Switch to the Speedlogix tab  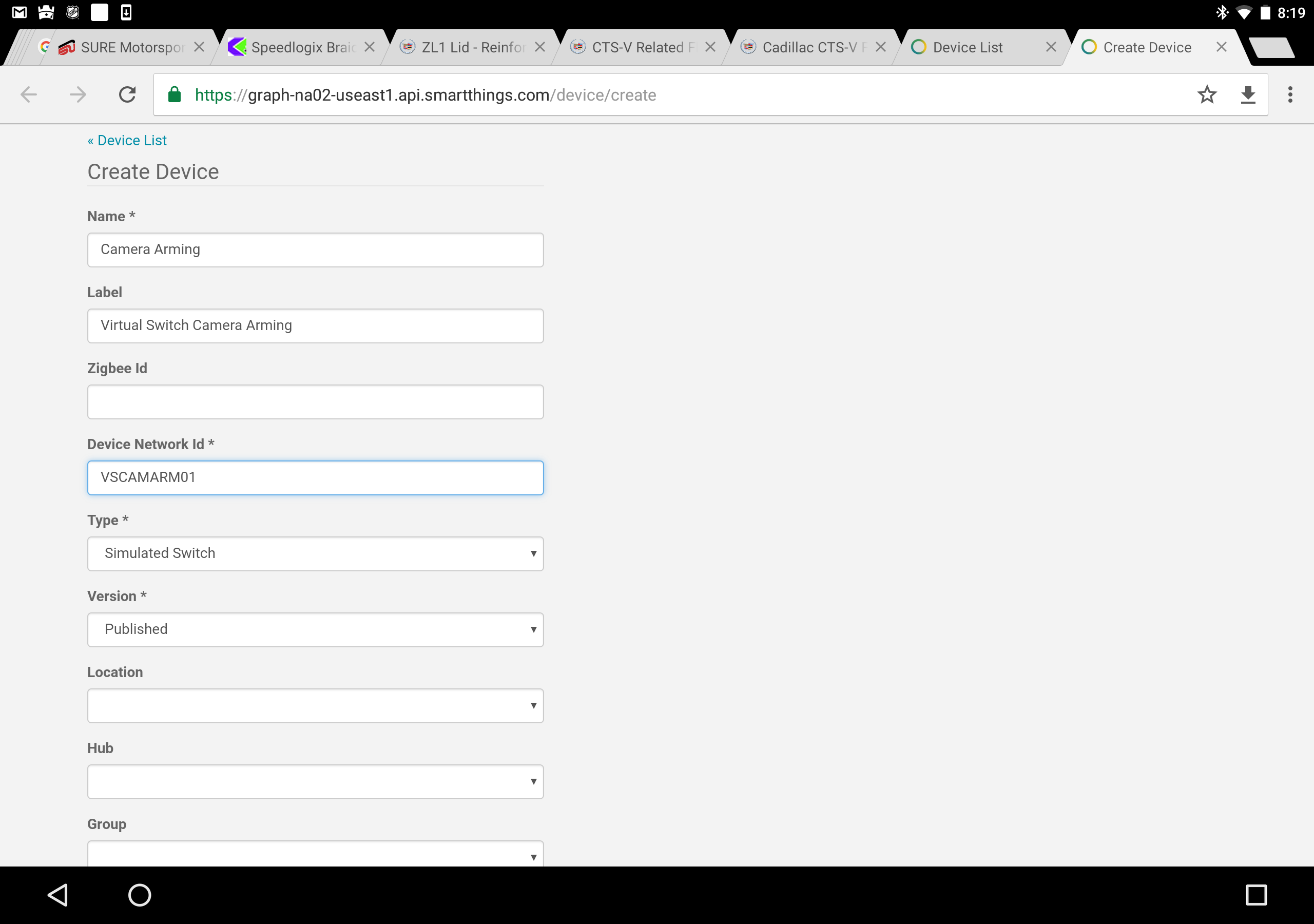pos(302,48)
